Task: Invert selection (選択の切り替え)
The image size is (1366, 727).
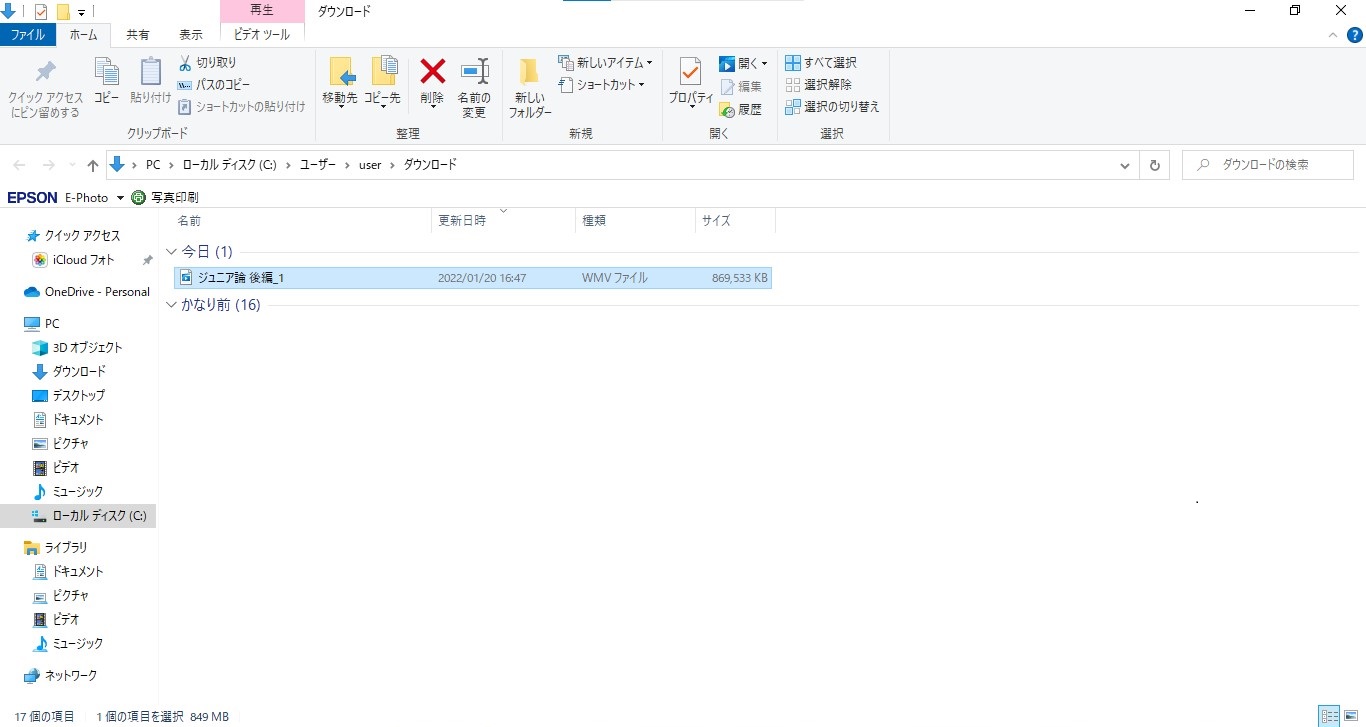Action: tap(832, 107)
